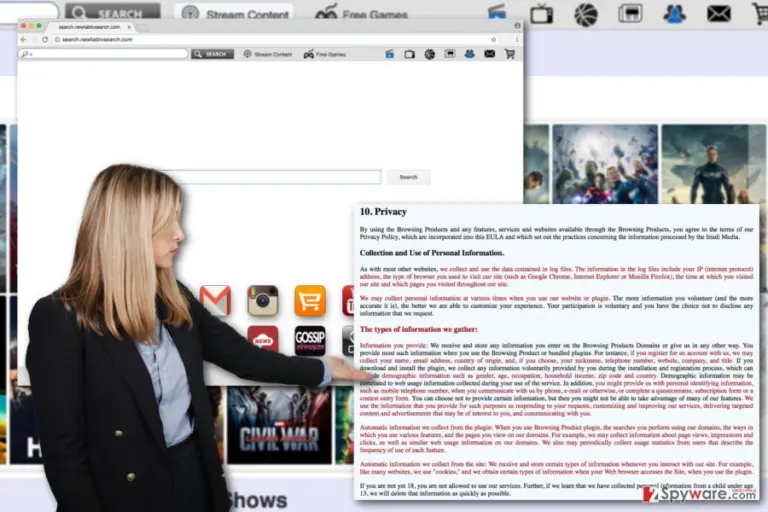Click the blue people icon in the inner toolbar

469,54
